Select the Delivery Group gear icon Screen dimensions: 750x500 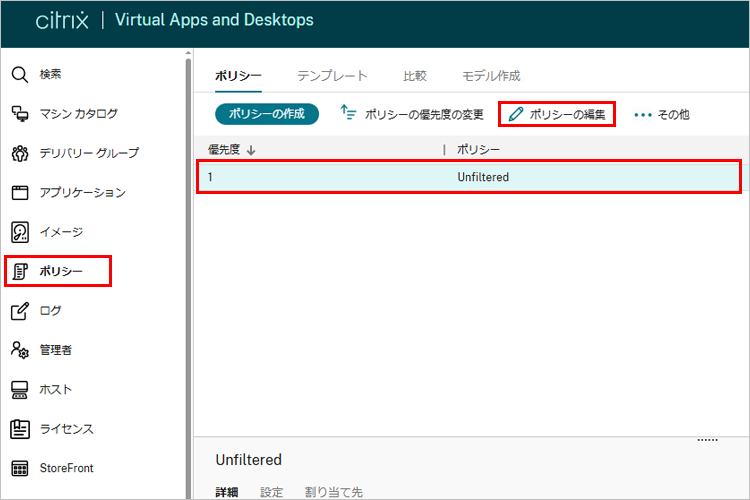[x=20, y=153]
